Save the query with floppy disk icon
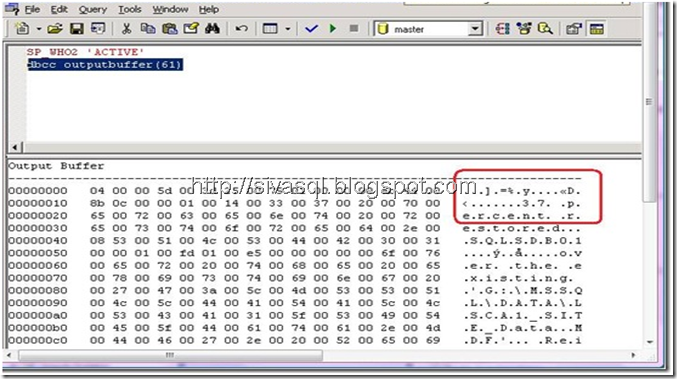 click(x=76, y=29)
